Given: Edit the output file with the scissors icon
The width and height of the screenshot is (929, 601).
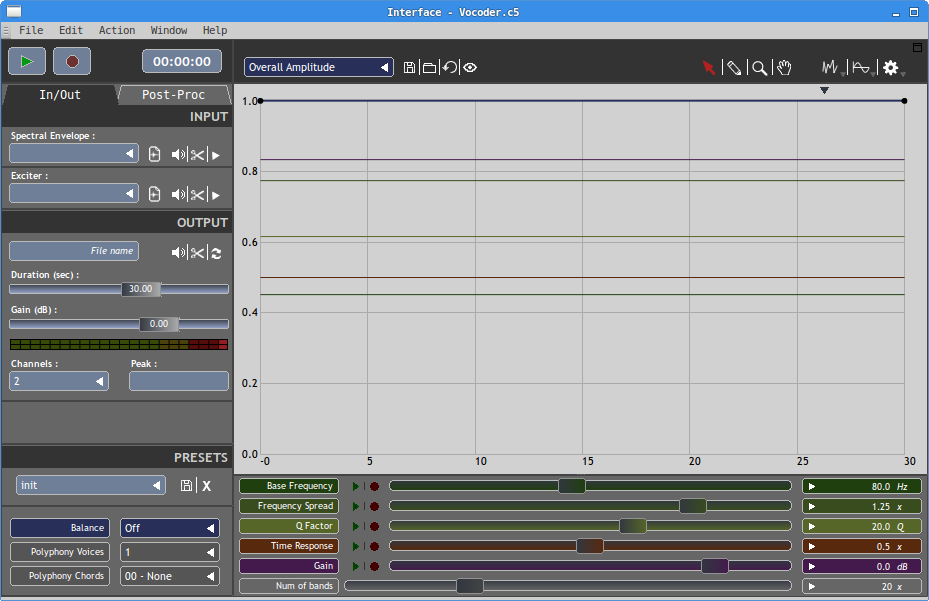Looking at the screenshot, I should pos(197,252).
